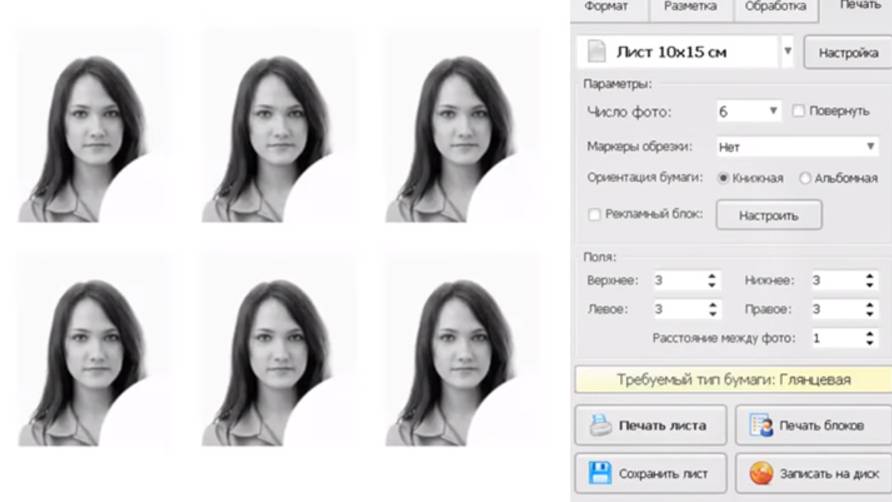Click the Печать листа button
The image size is (892, 502).
pyautogui.click(x=651, y=425)
